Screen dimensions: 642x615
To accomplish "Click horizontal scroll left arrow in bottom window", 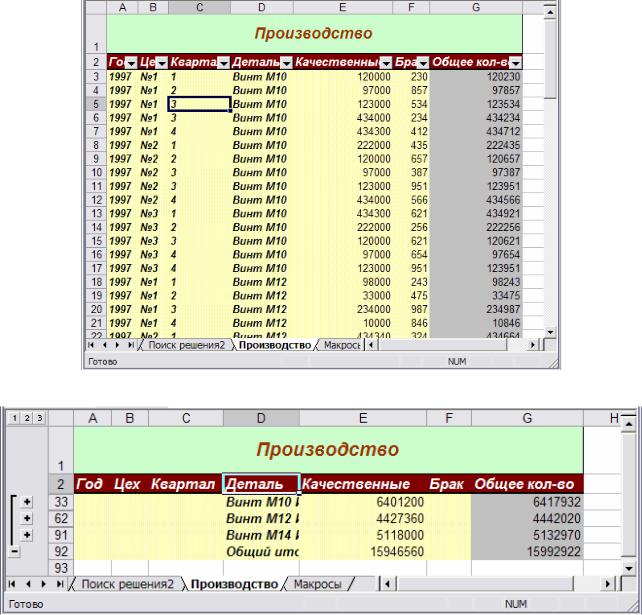I will pos(388,584).
